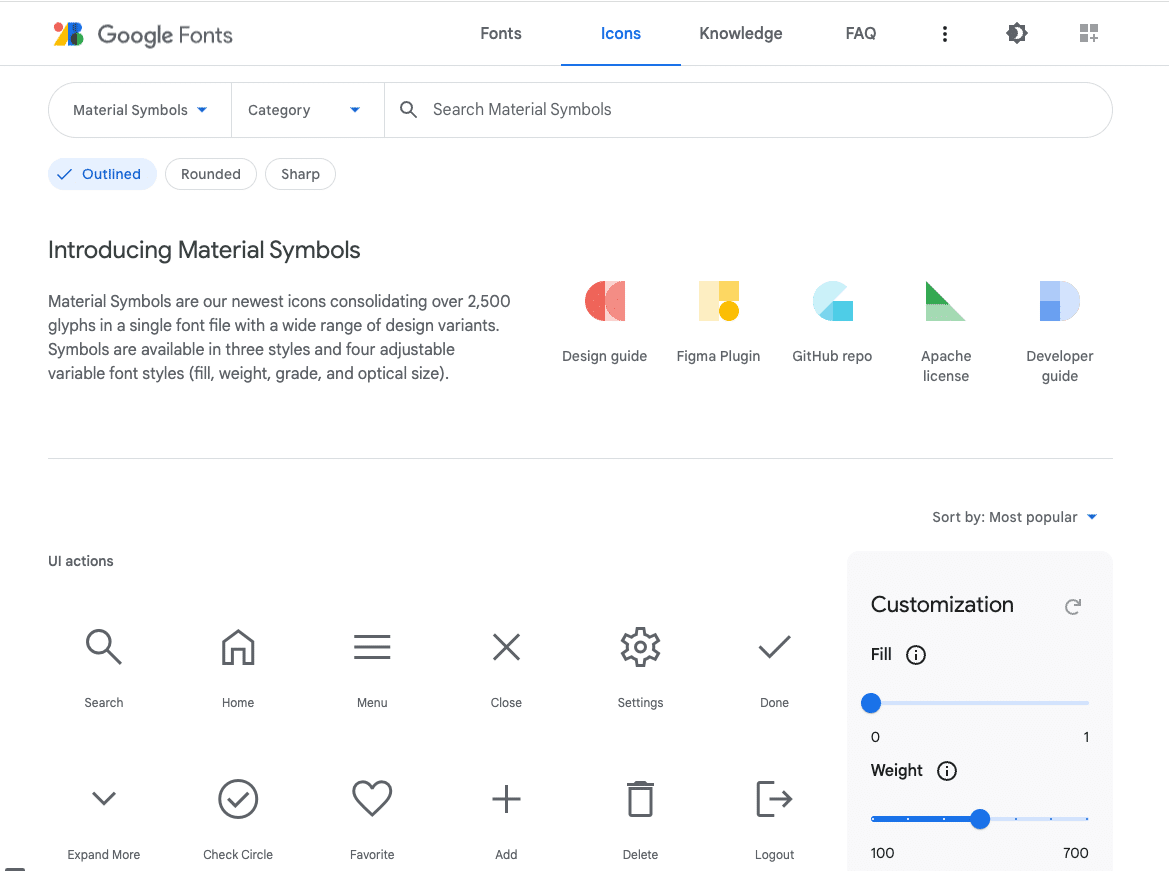
Task: Open the Apache license icon
Action: pyautogui.click(x=945, y=301)
